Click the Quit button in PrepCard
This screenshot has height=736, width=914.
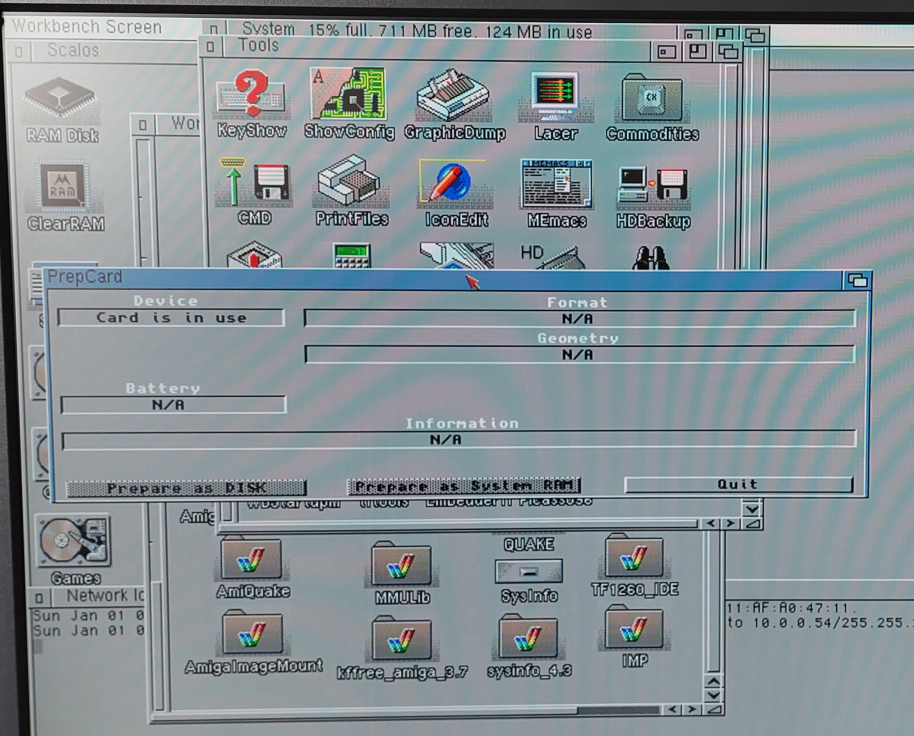click(738, 484)
